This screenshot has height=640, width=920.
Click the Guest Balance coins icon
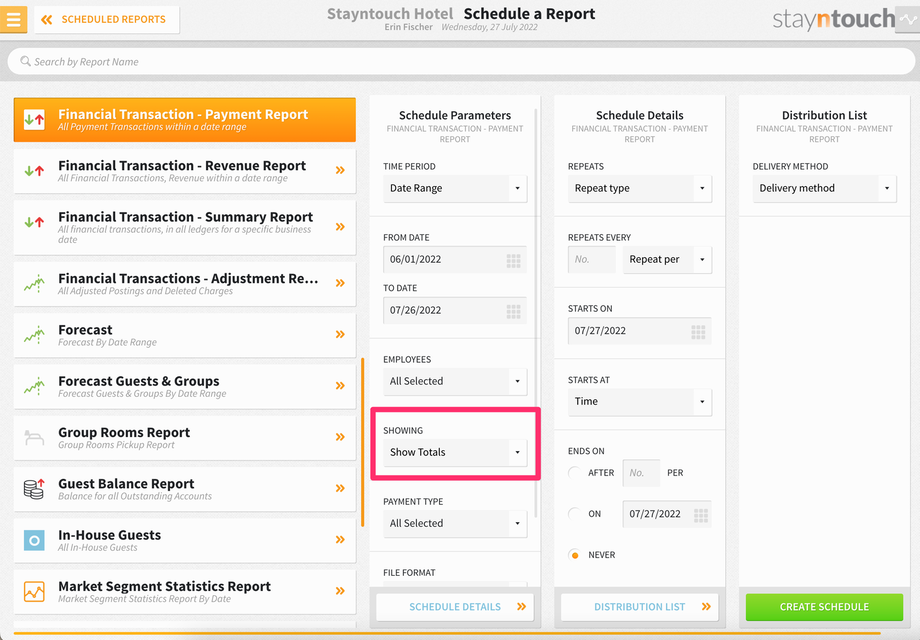click(x=34, y=489)
